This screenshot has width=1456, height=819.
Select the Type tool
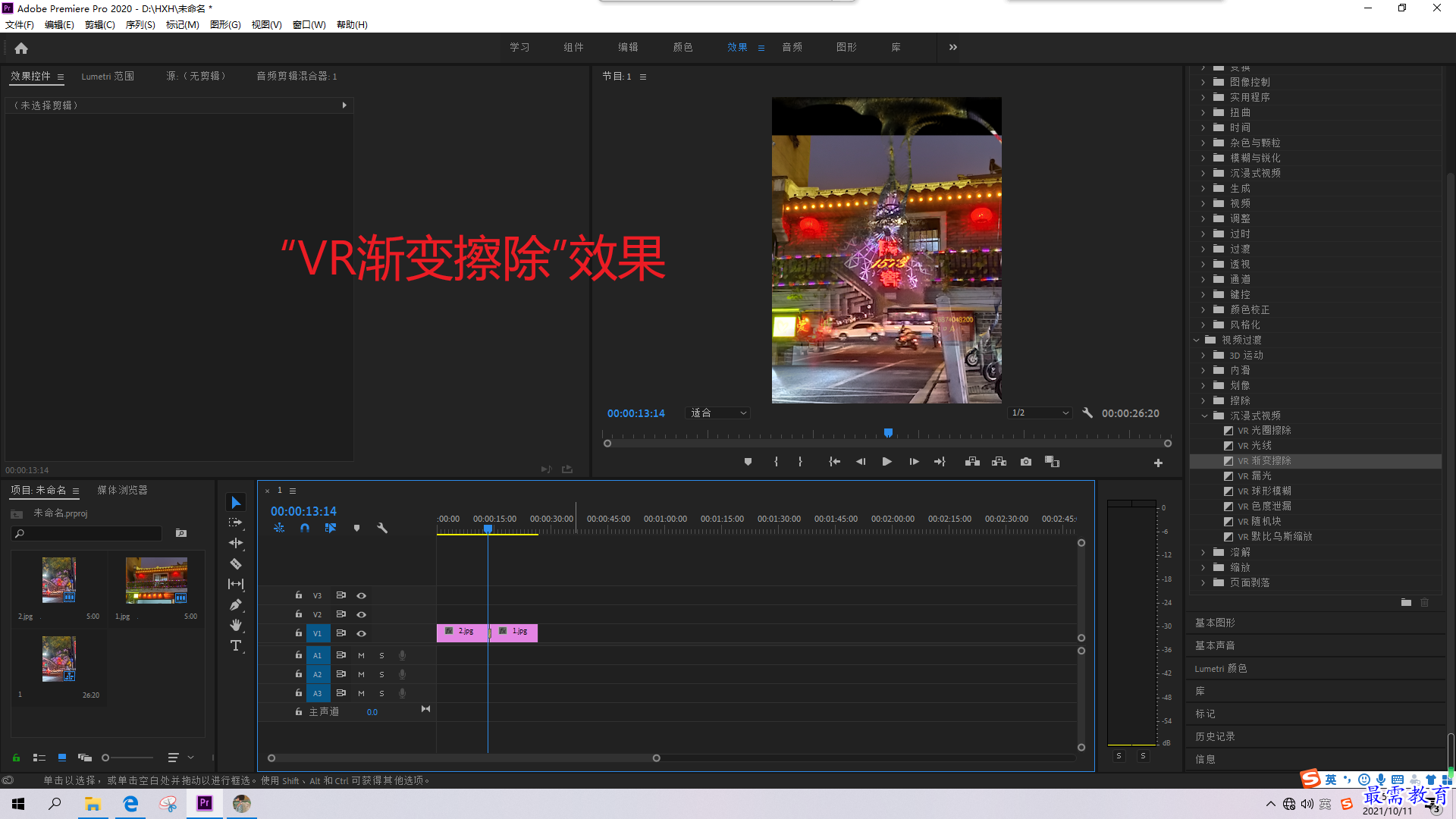coord(236,645)
